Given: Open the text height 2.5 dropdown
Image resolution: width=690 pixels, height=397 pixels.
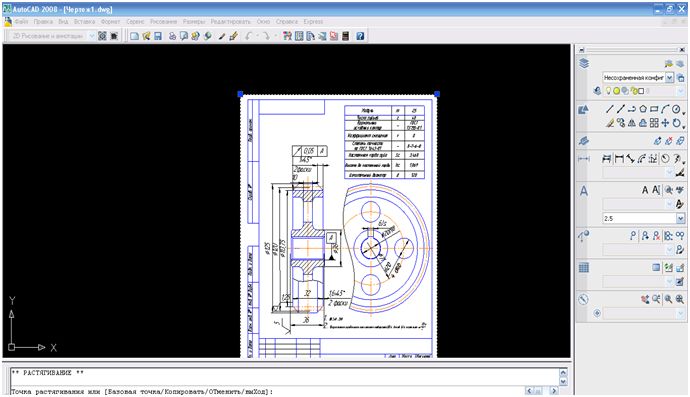Looking at the screenshot, I should point(681,218).
